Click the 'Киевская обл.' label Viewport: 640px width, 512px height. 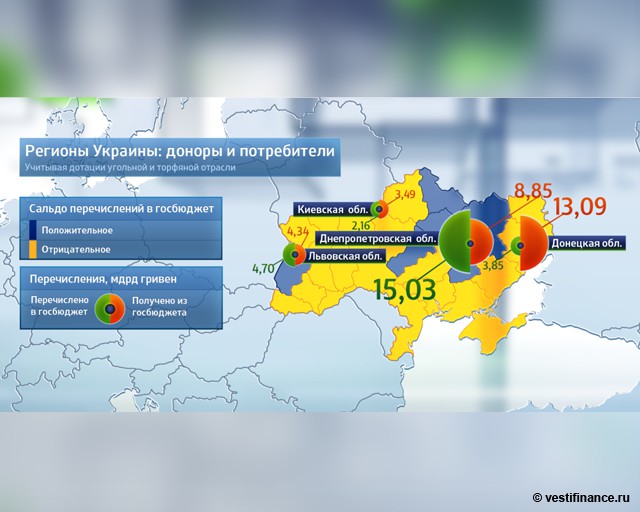pos(333,210)
